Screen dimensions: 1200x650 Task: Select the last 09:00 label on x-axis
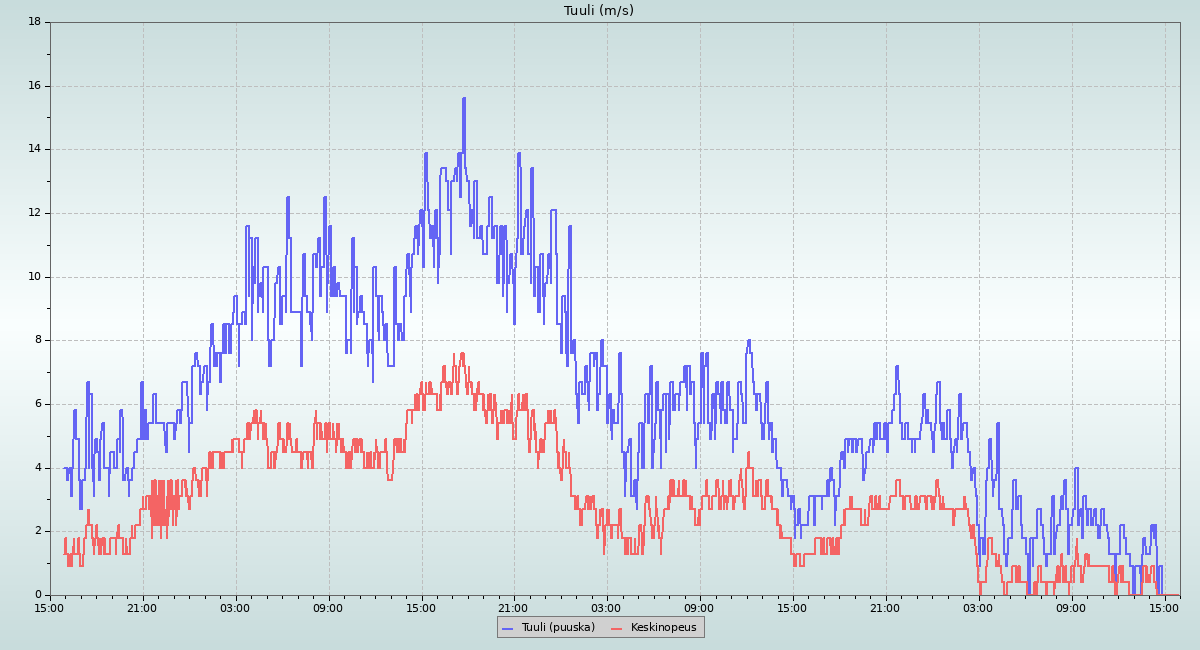tap(1071, 608)
